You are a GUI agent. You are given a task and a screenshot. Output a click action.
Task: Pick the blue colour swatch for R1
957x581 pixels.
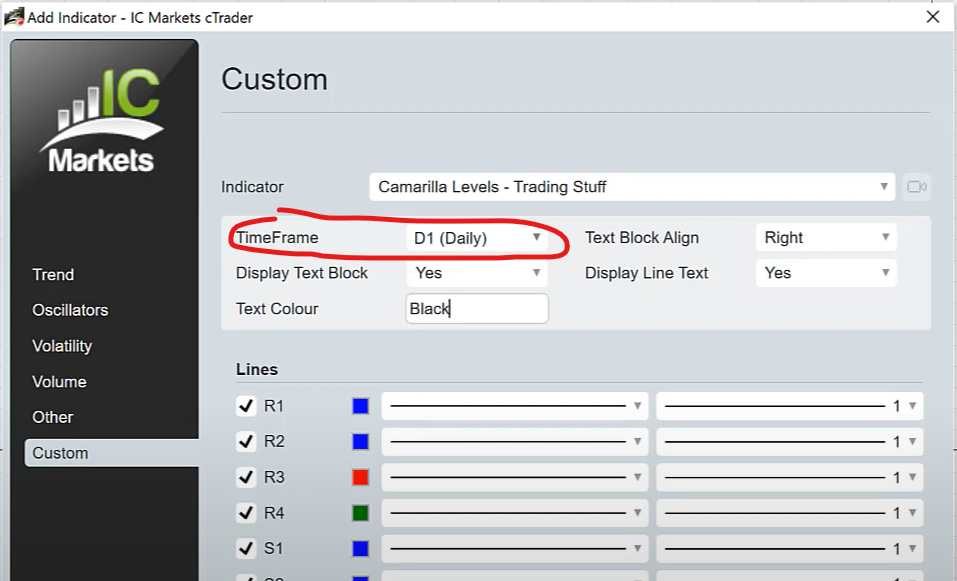pyautogui.click(x=360, y=406)
